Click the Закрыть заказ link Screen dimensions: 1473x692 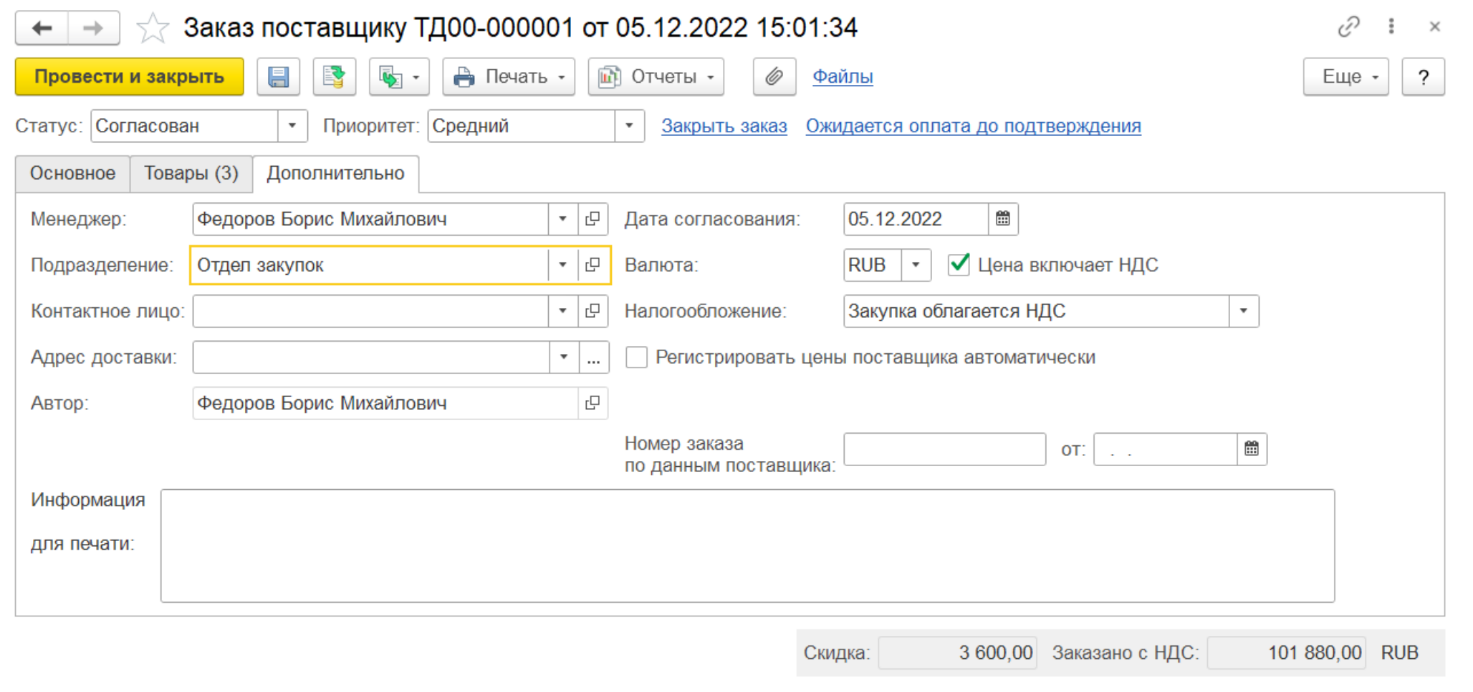coord(724,126)
